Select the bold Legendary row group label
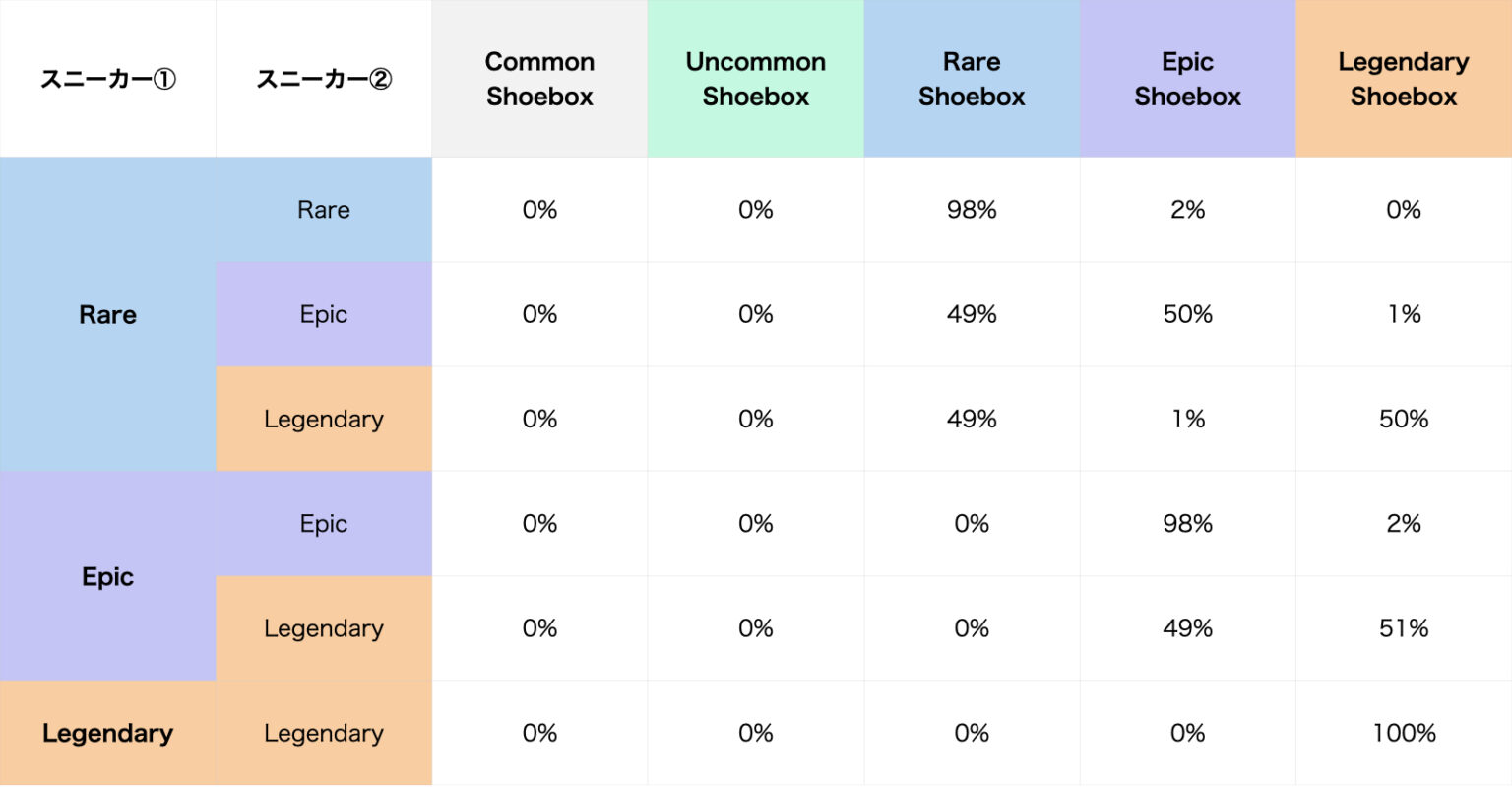The image size is (1512, 787). point(107,734)
